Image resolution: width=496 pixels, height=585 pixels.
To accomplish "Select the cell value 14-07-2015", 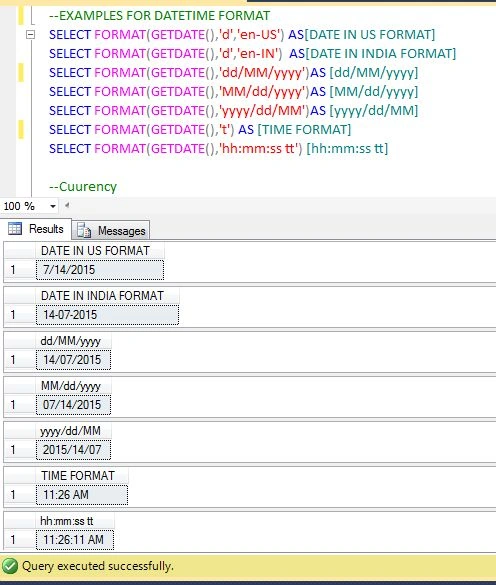I will pyautogui.click(x=107, y=315).
